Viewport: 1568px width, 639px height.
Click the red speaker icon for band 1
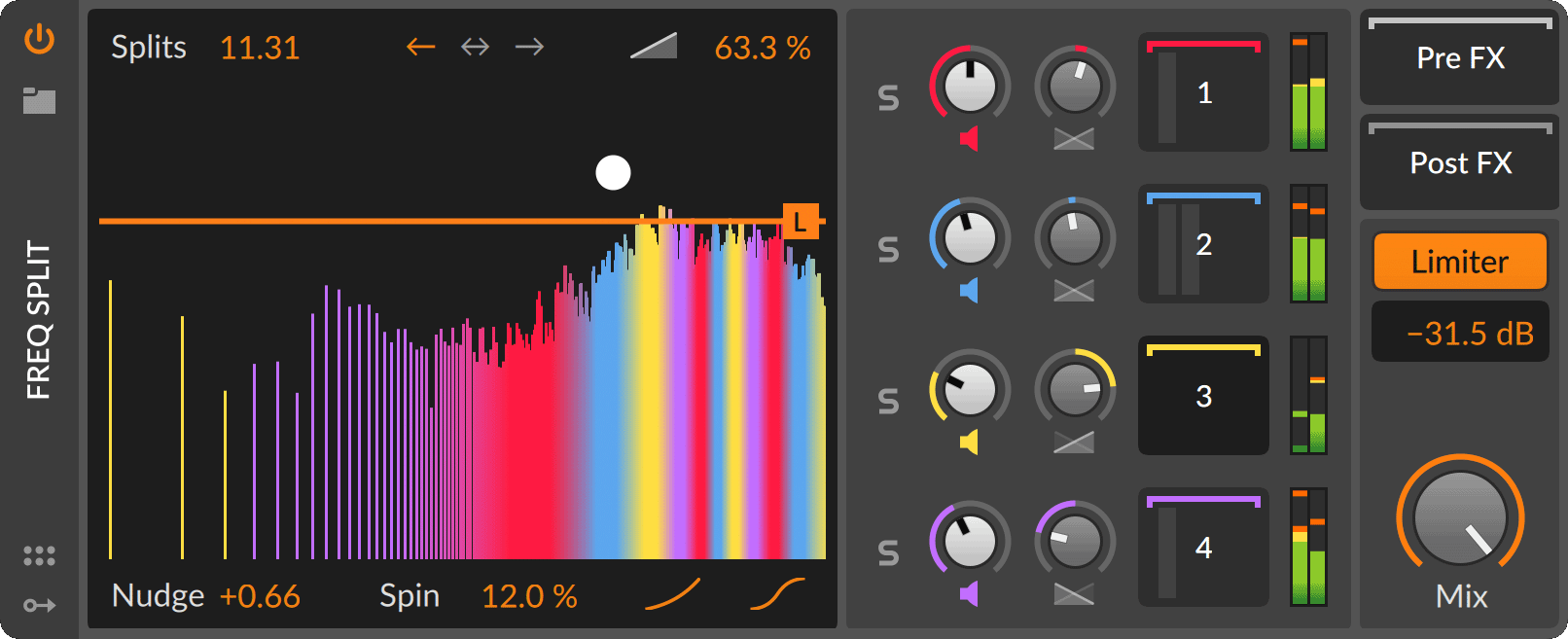(968, 139)
